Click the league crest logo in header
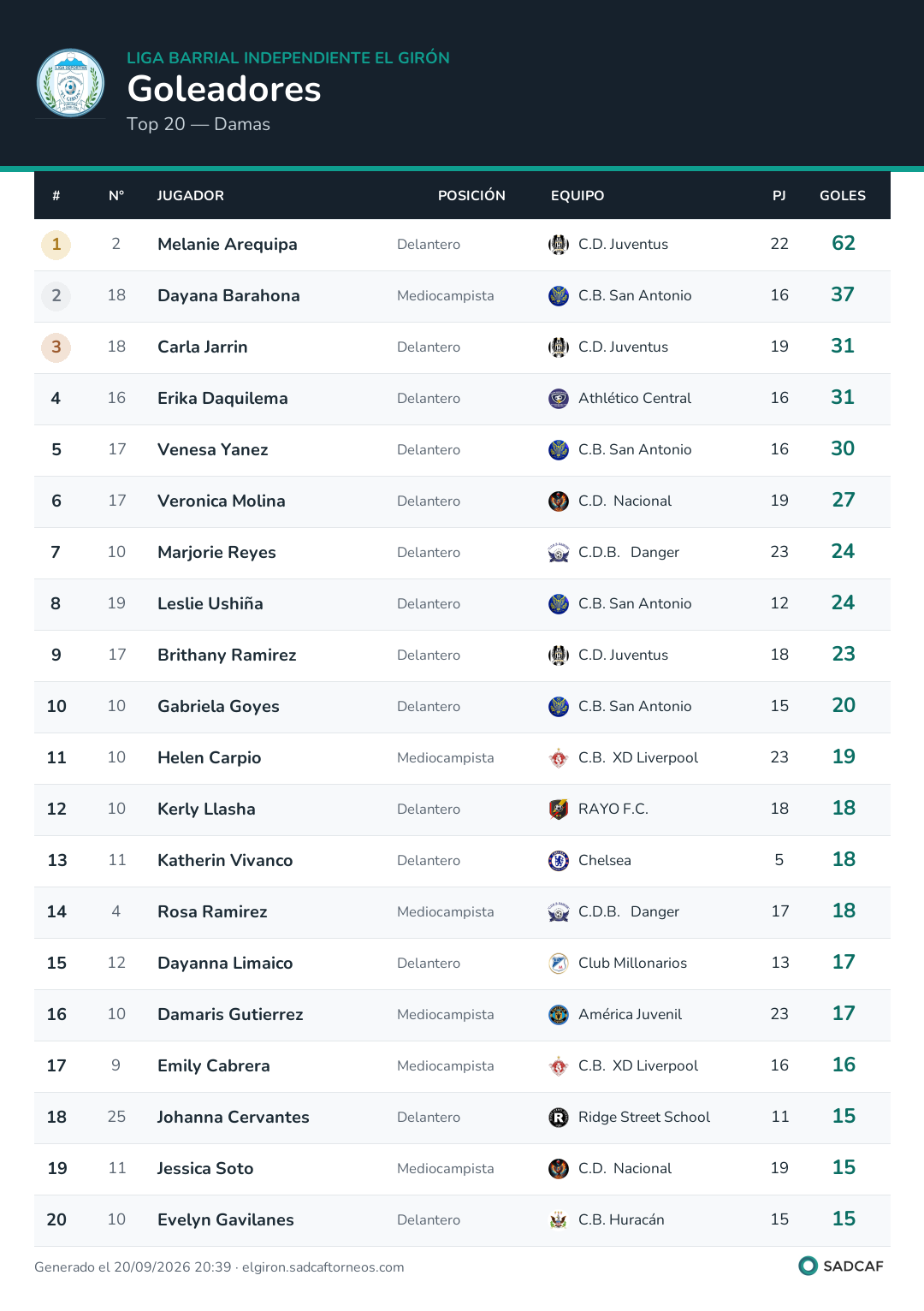This screenshot has width=924, height=1311. pos(70,83)
